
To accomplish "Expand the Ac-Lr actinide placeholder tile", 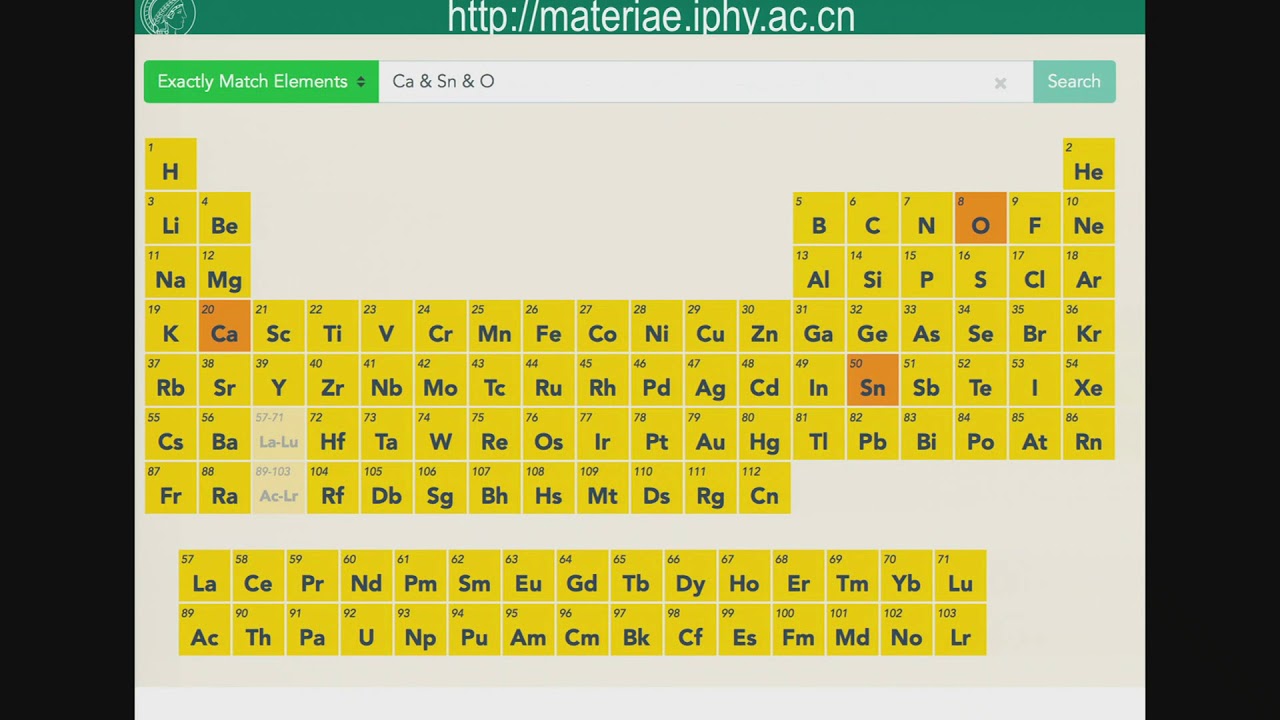I will (x=279, y=488).
